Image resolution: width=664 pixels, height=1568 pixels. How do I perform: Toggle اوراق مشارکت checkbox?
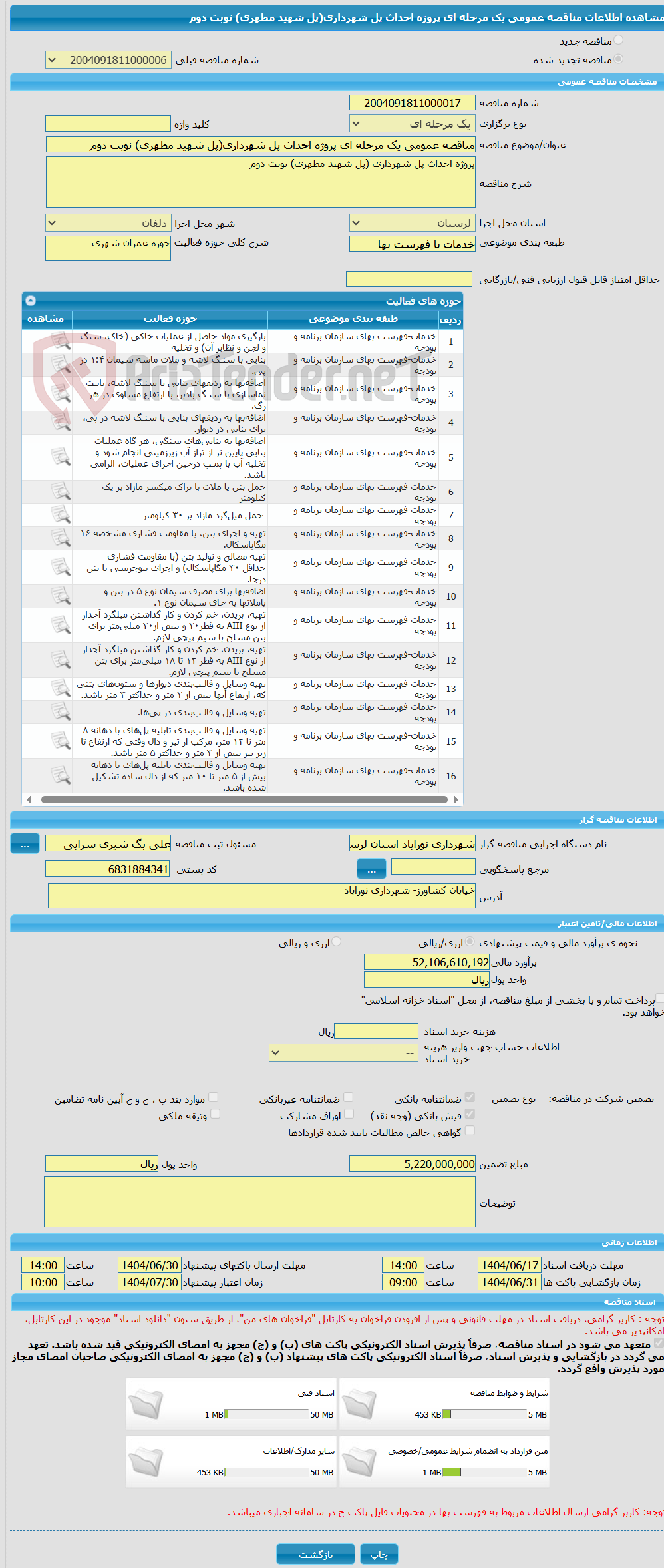pyautogui.click(x=349, y=1114)
